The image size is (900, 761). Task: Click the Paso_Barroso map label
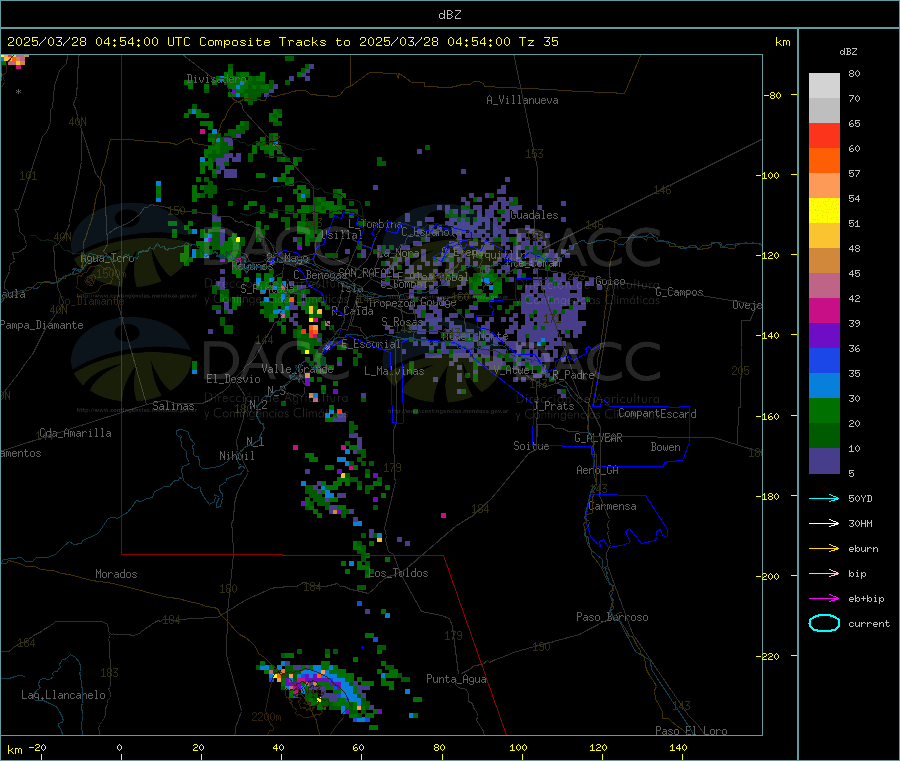612,617
